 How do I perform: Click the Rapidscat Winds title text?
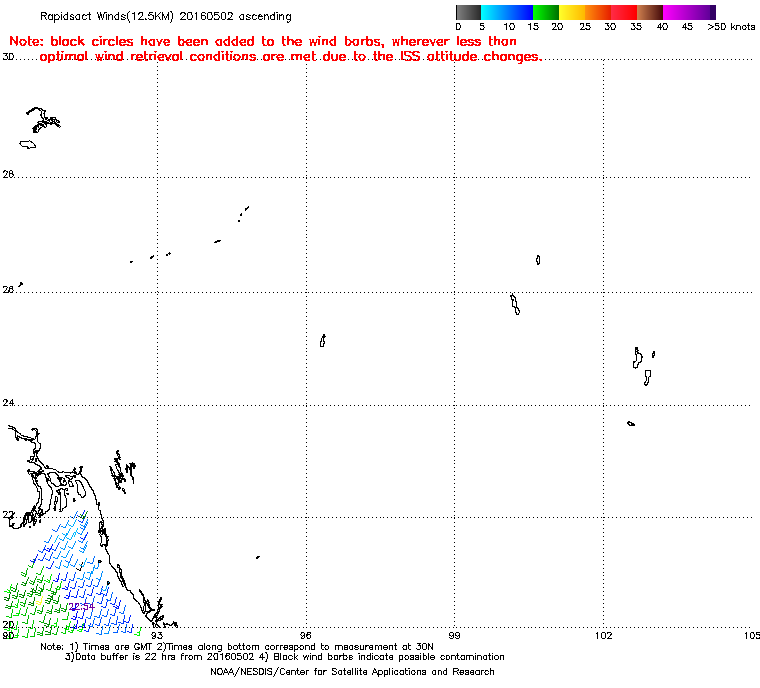[x=166, y=16]
